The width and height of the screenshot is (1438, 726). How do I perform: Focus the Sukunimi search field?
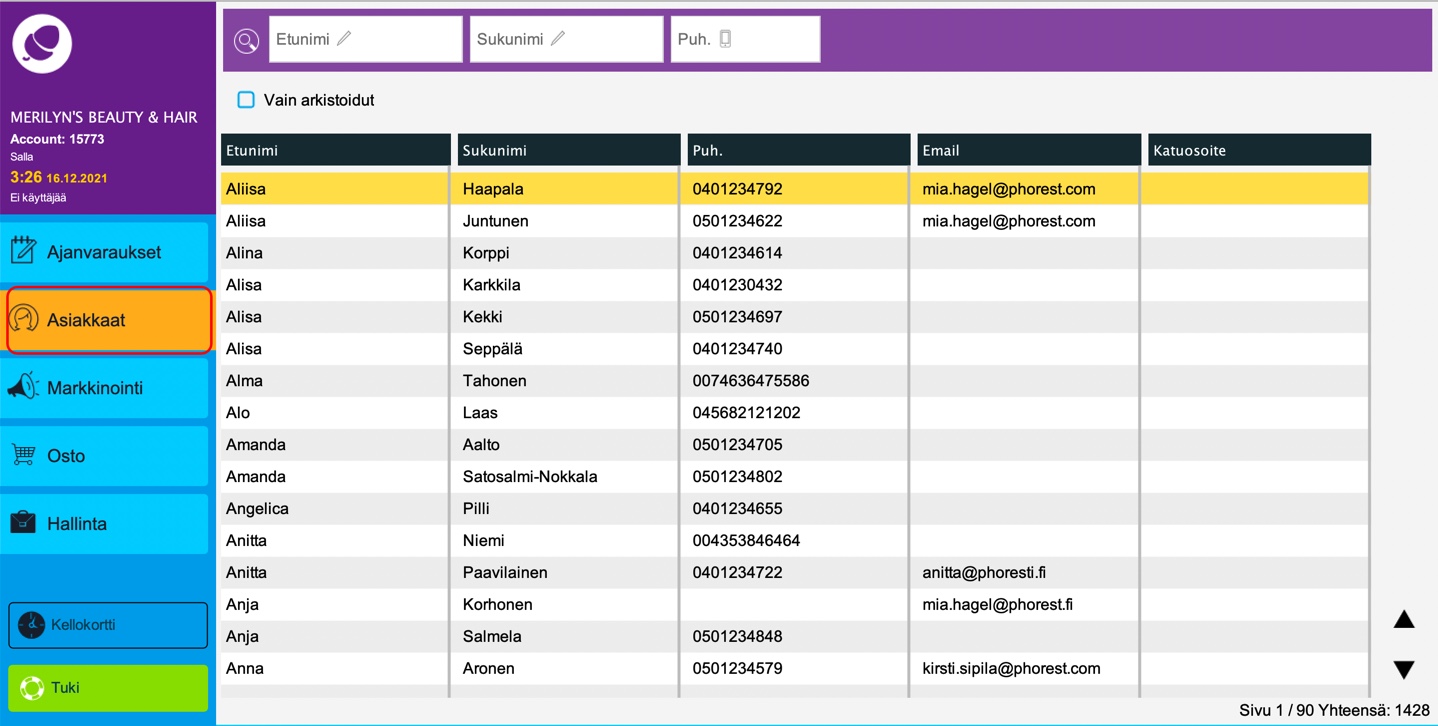tap(566, 39)
